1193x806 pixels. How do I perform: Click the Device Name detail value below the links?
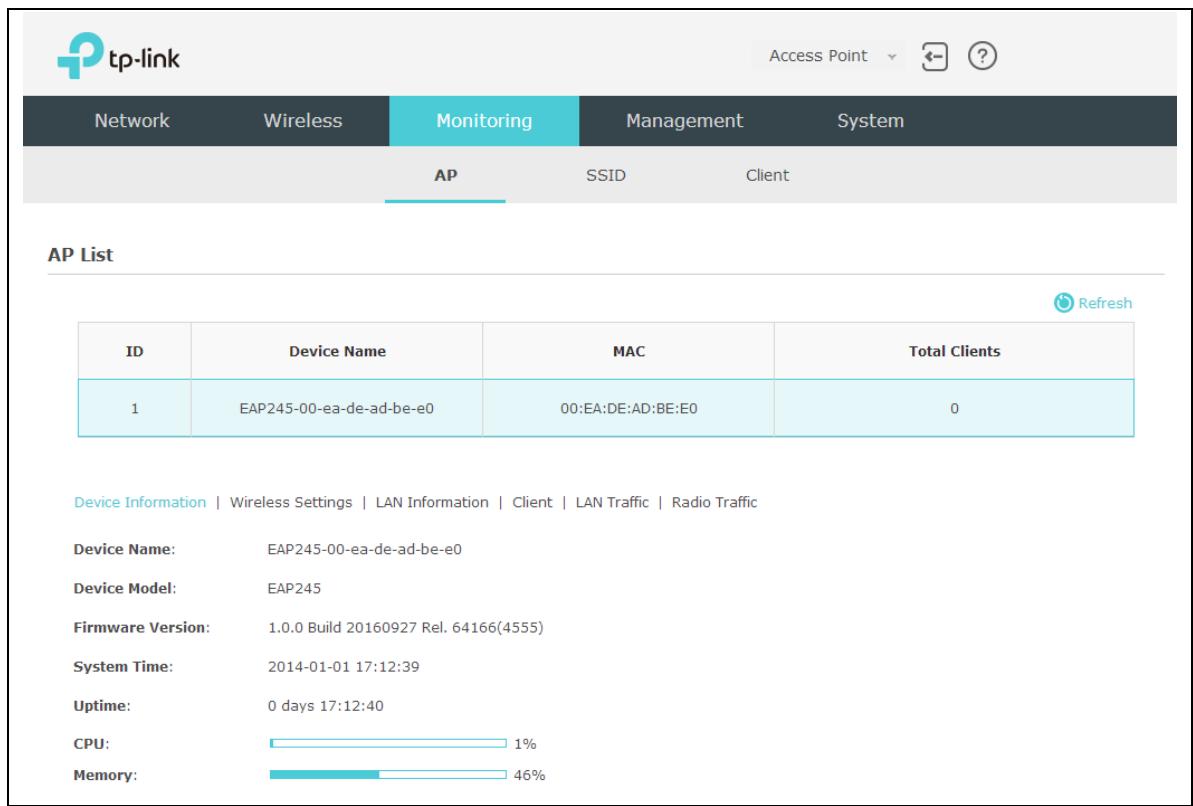364,550
